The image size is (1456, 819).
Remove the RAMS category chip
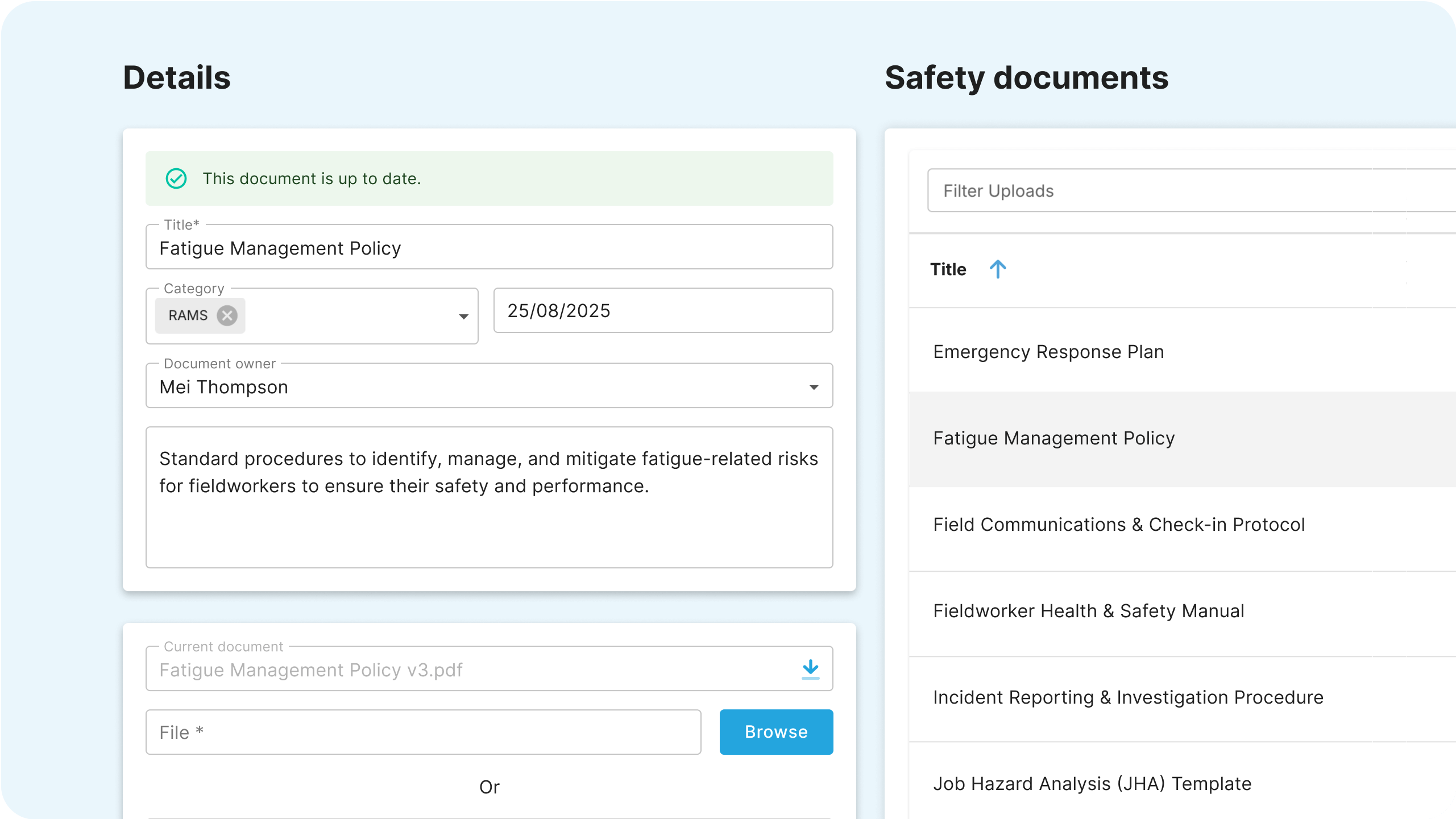click(x=227, y=315)
